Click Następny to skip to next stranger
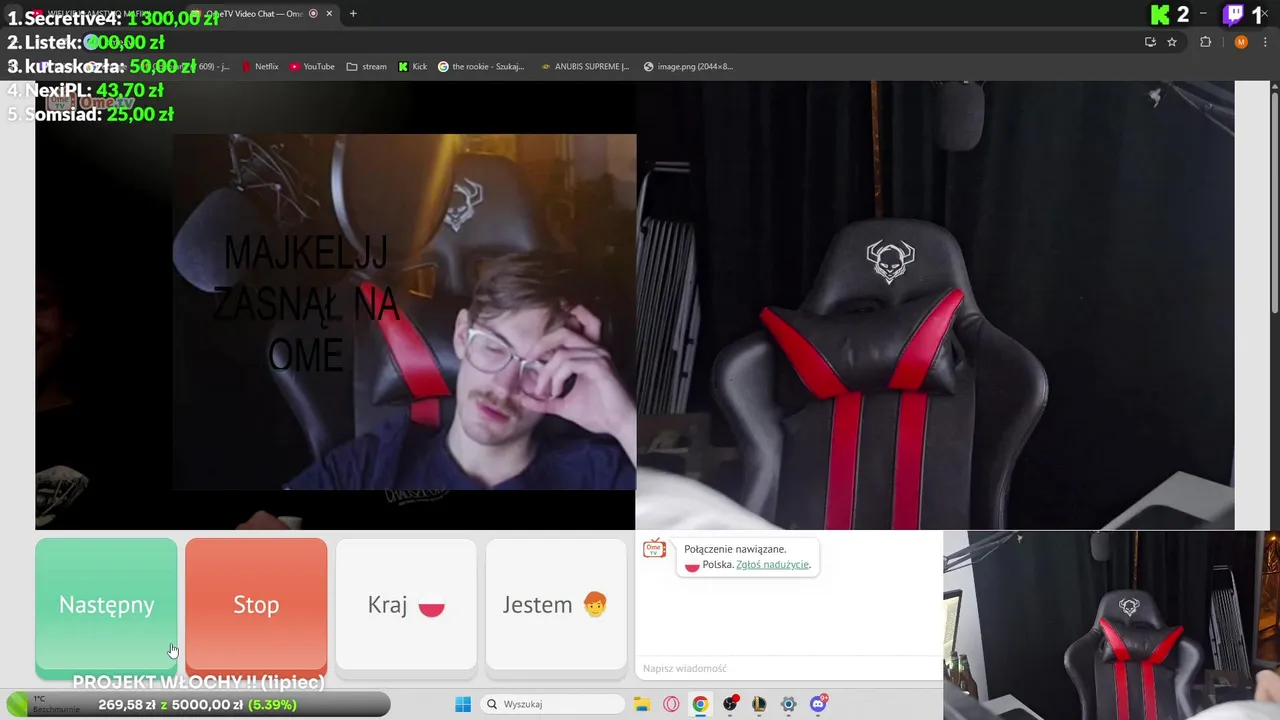The width and height of the screenshot is (1280, 720). click(106, 605)
